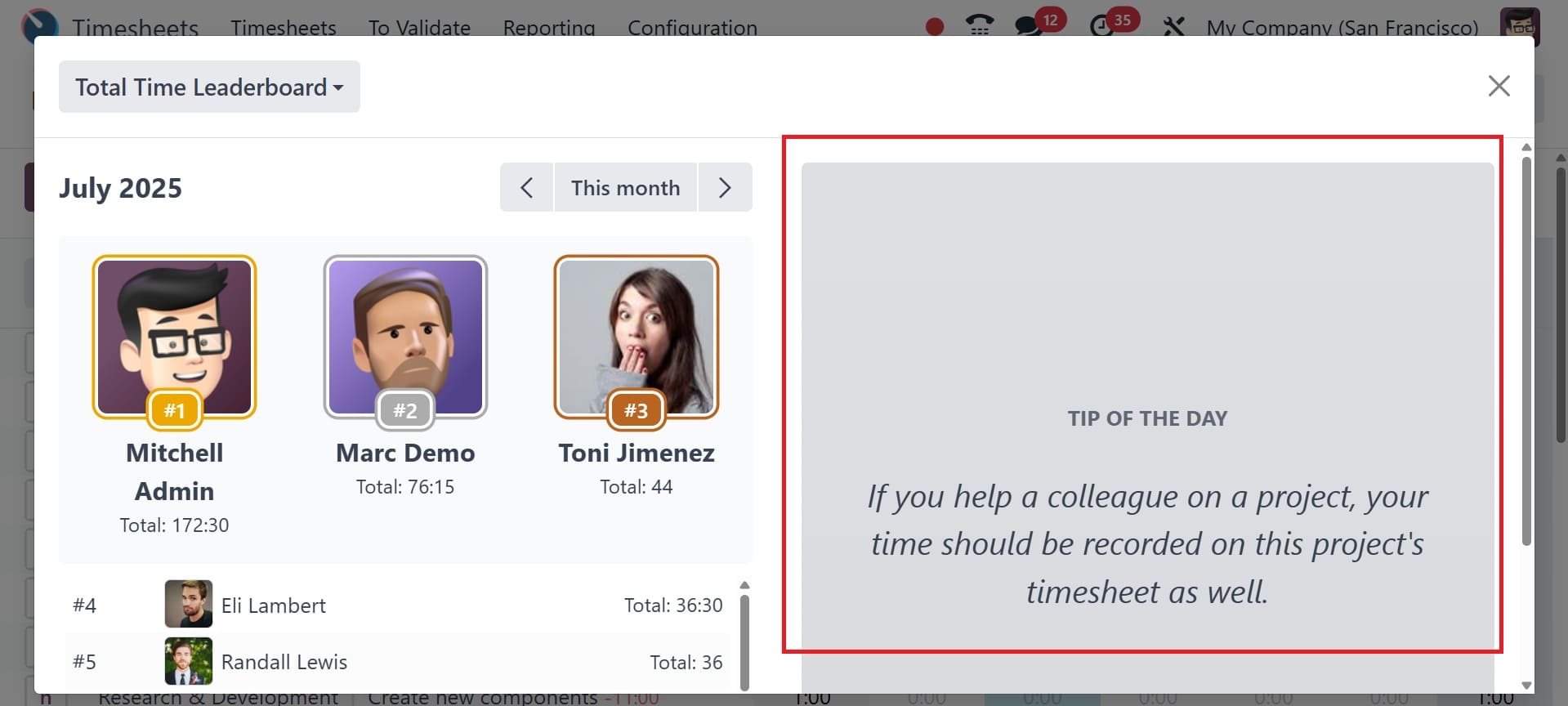Click Mitchell Admin's avatar
This screenshot has width=1568, height=706.
(x=174, y=337)
